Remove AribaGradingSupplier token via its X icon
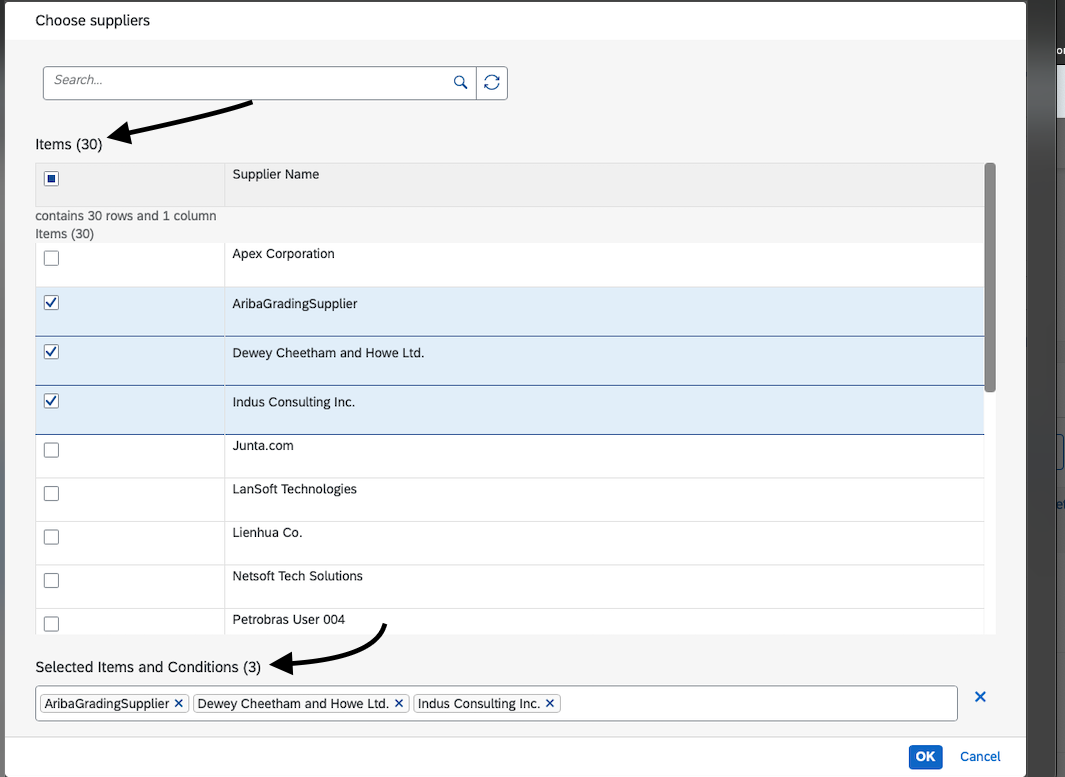This screenshot has width=1065, height=777. 178,703
